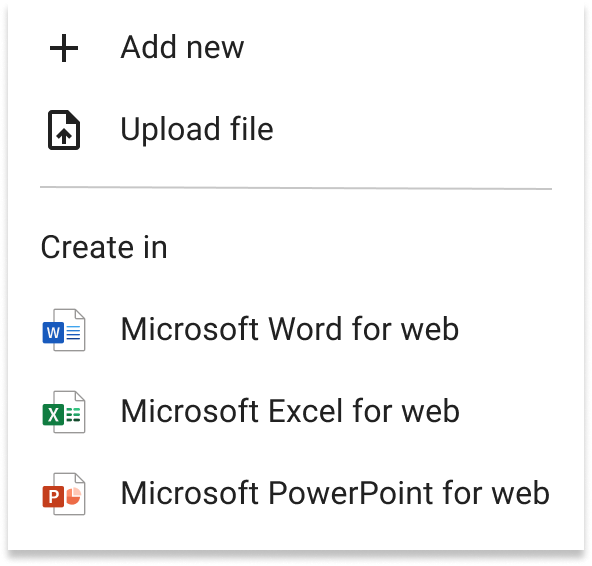Create a new presentation in PowerPoint online

pos(296,494)
